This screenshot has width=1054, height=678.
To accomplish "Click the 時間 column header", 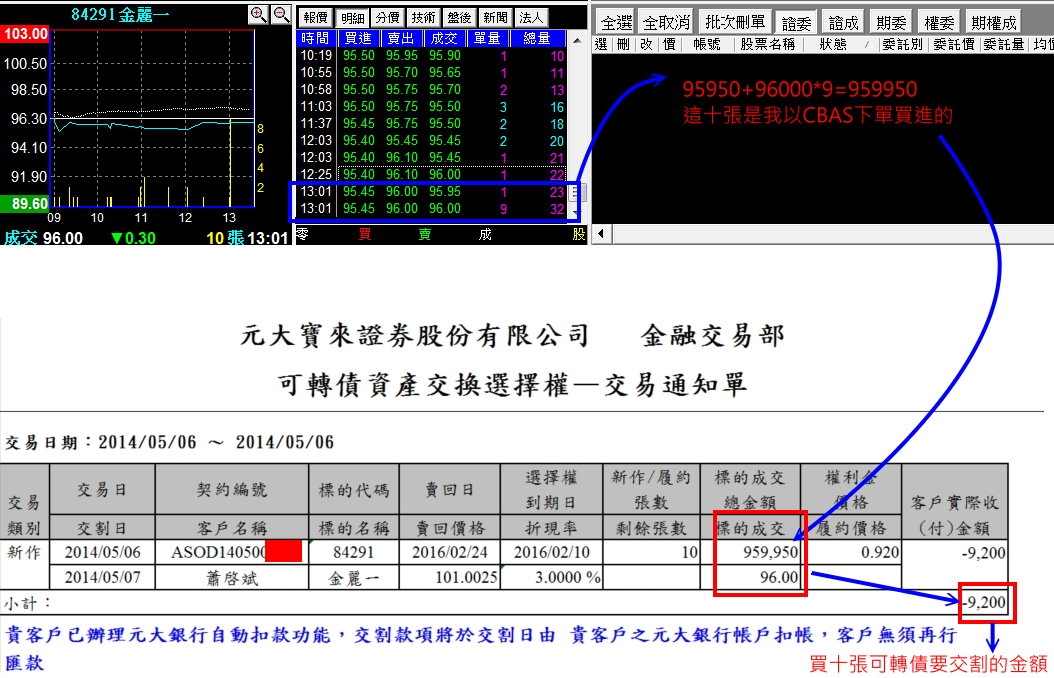I will (316, 38).
